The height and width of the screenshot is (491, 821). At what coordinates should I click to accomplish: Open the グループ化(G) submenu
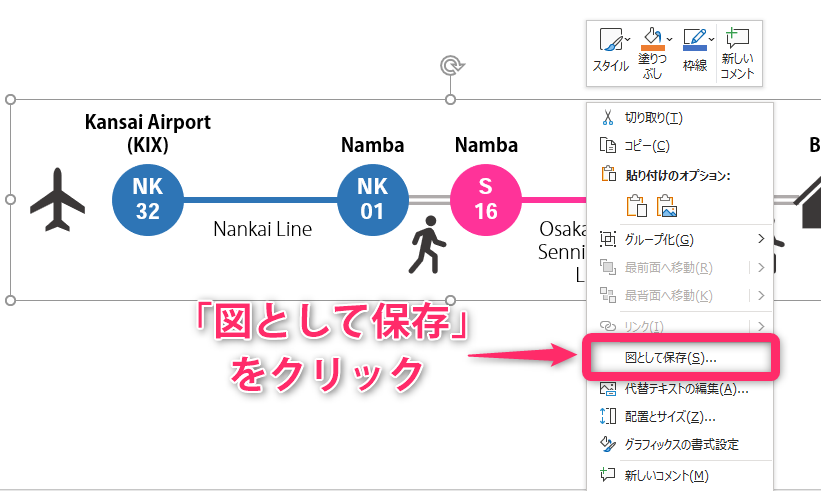680,240
